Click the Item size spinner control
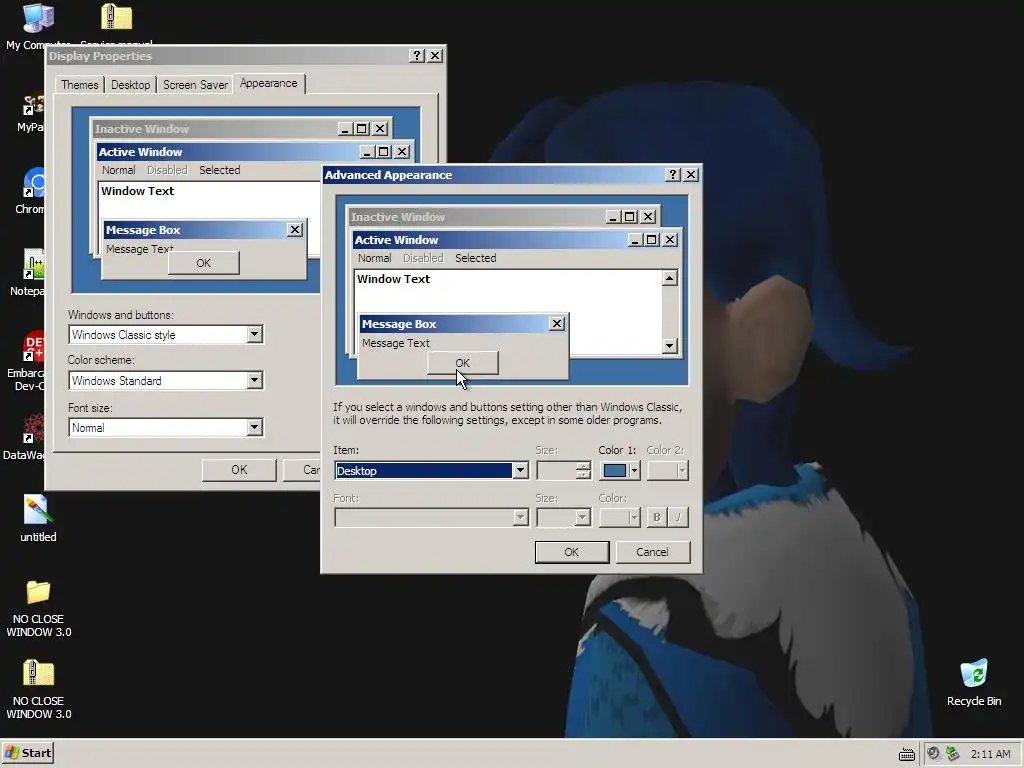Viewport: 1024px width, 768px height. tap(583, 470)
